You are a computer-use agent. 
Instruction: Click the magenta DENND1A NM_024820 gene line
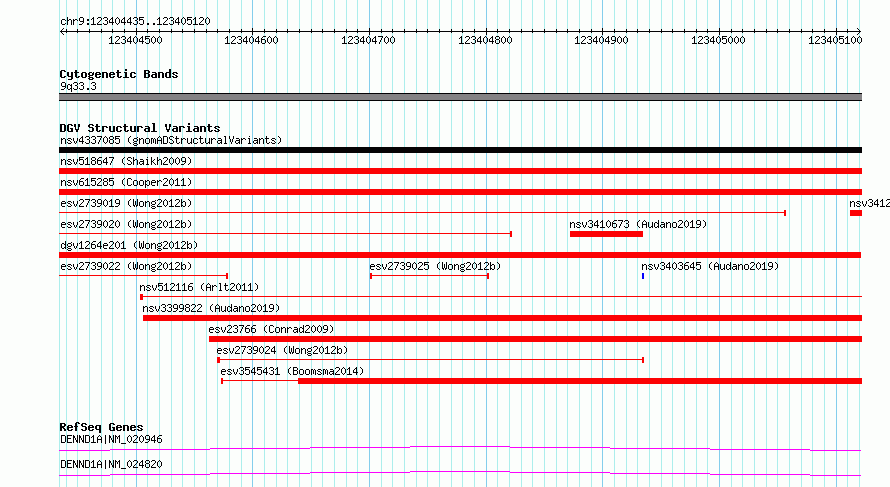click(460, 473)
